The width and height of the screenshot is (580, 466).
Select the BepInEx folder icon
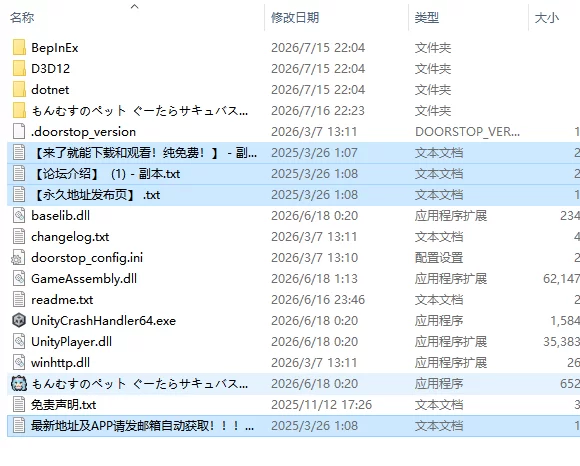click(x=19, y=48)
